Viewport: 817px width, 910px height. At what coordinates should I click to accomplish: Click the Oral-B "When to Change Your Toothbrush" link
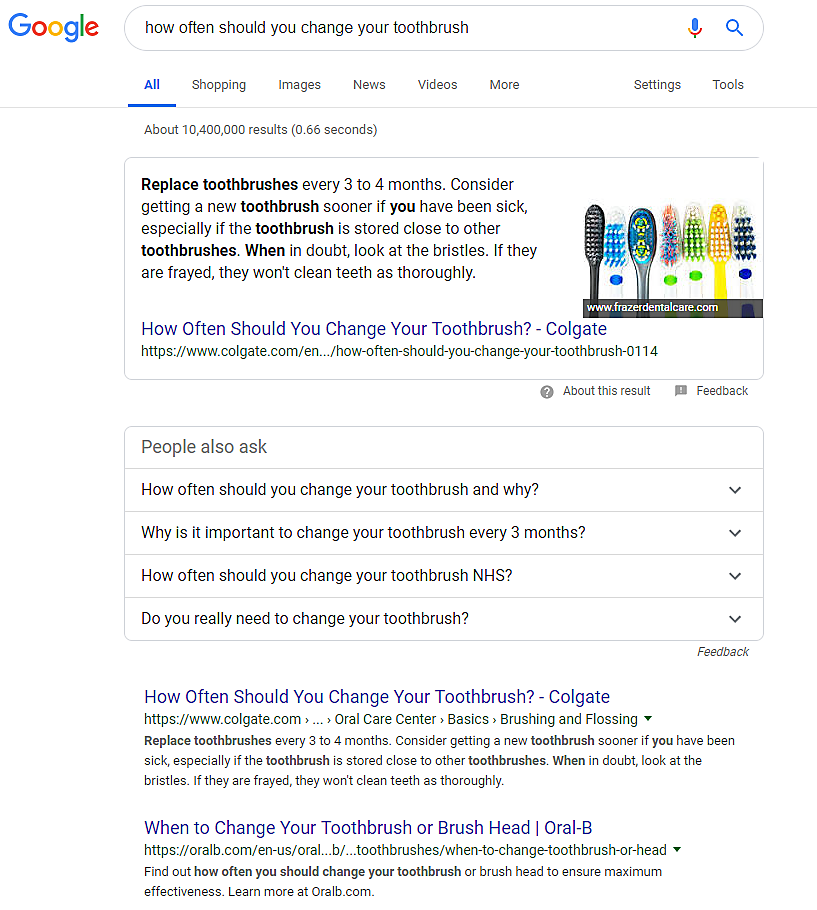click(368, 828)
